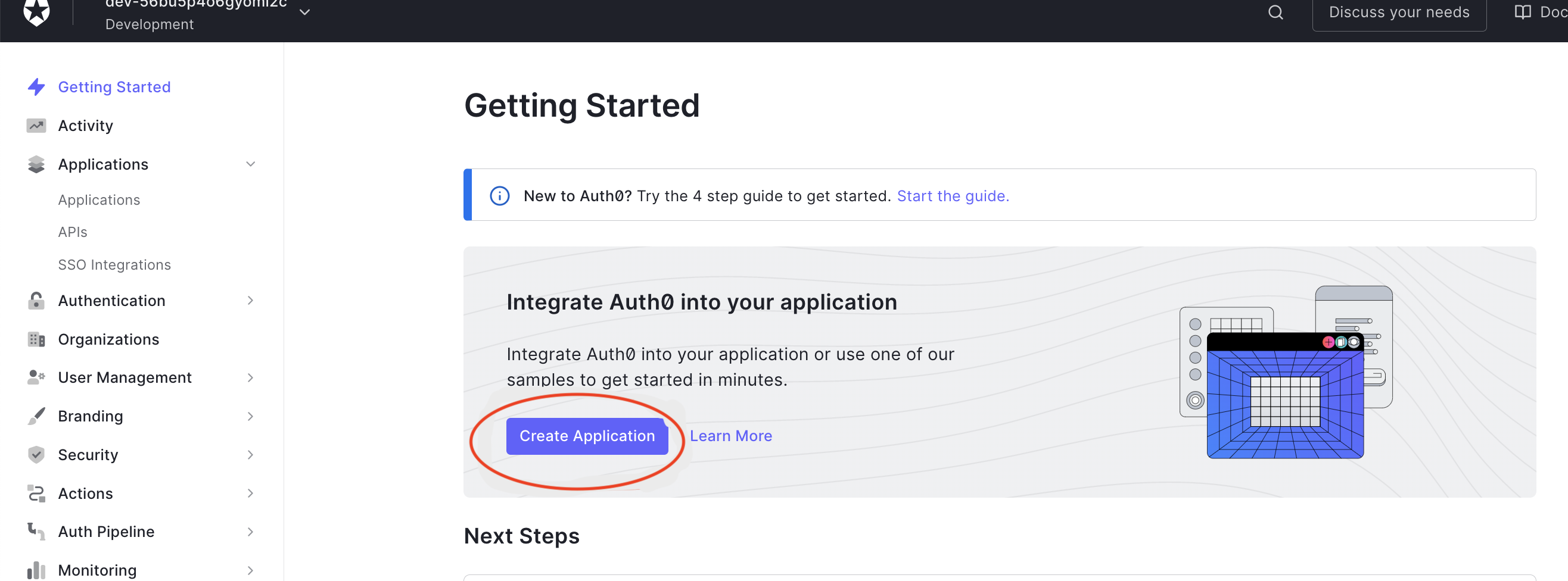
Task: Select the Applications parent menu item
Action: tap(104, 164)
